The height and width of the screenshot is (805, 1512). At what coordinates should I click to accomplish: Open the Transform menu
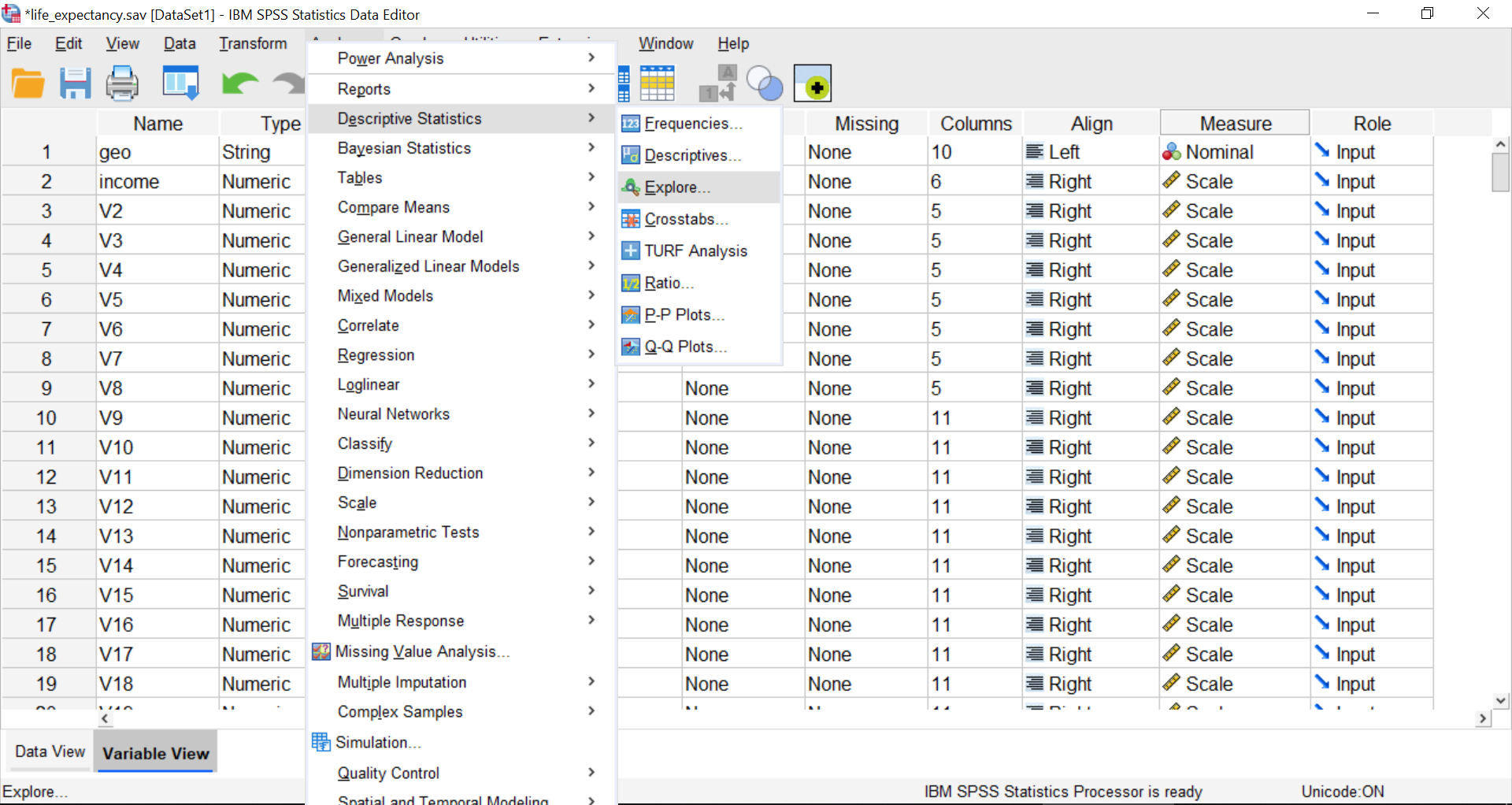[x=253, y=43]
